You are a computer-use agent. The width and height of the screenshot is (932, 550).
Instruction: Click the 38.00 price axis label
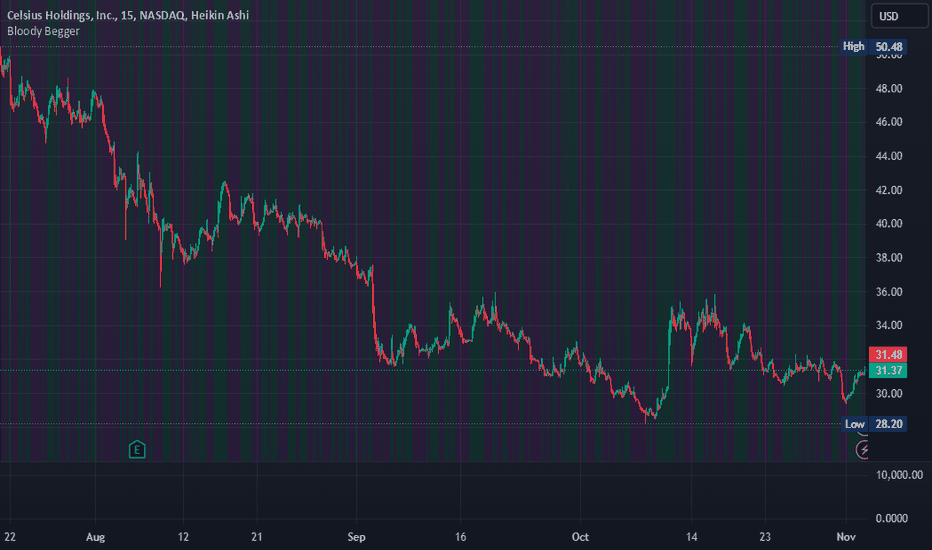pos(889,257)
